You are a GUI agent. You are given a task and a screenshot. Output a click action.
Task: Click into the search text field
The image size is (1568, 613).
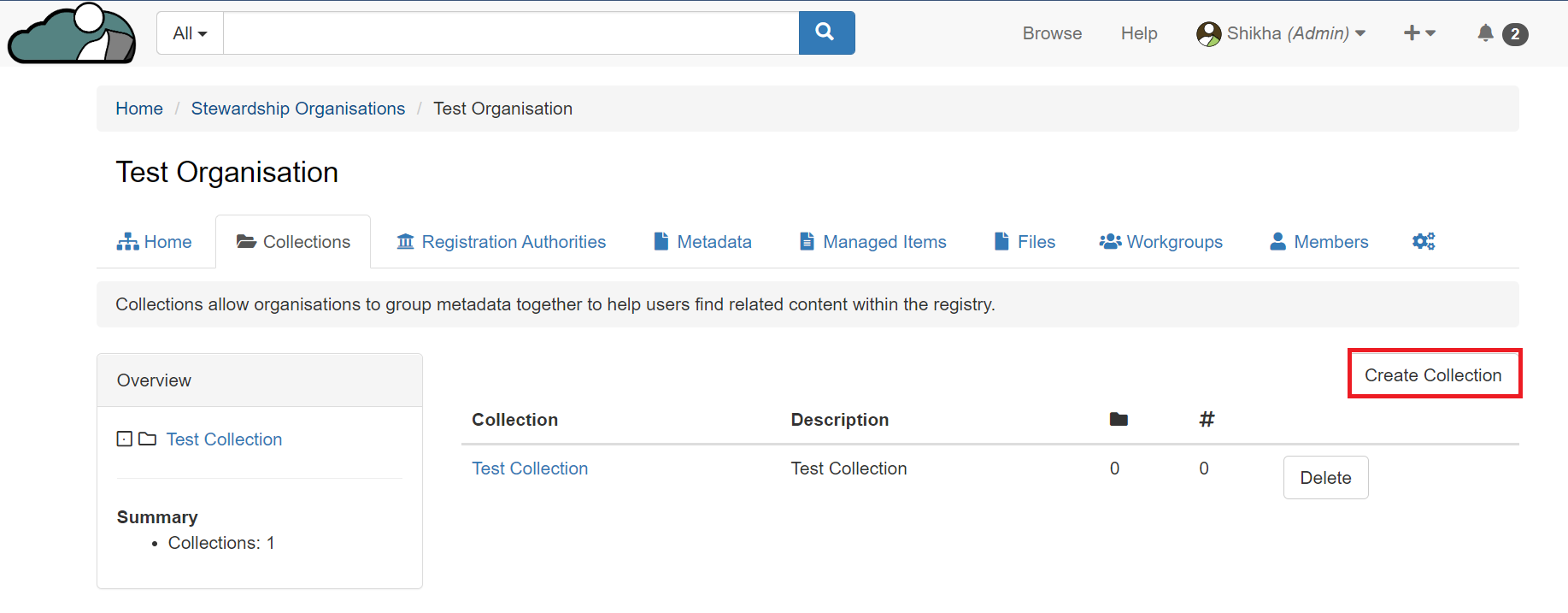click(x=511, y=33)
